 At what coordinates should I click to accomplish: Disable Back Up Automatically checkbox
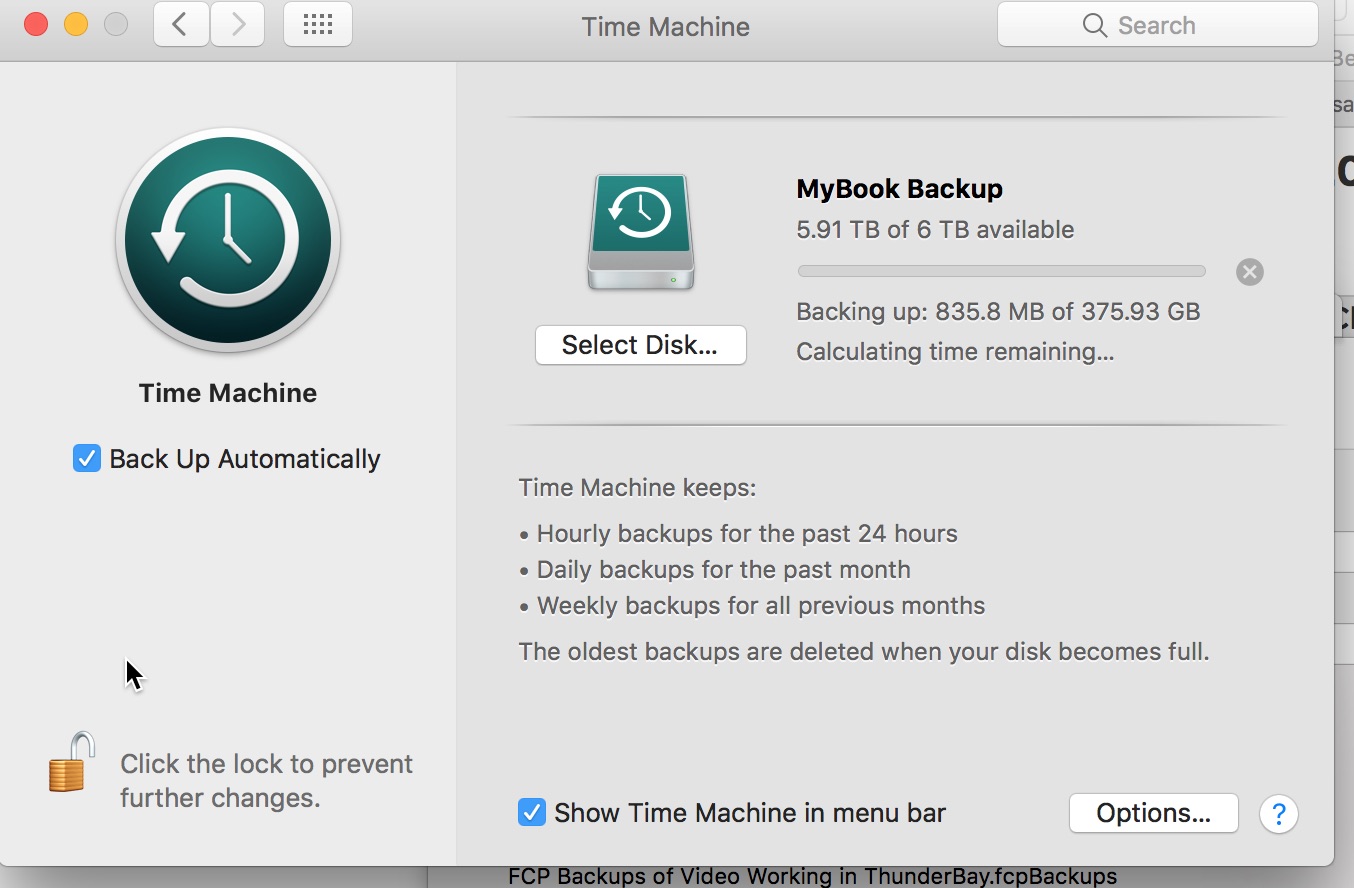pos(87,459)
